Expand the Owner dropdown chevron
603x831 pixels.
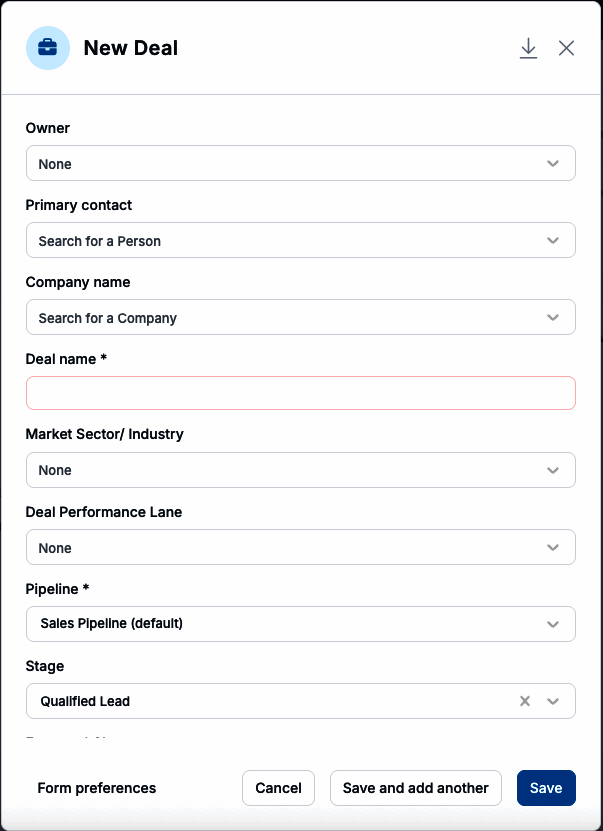tap(553, 164)
